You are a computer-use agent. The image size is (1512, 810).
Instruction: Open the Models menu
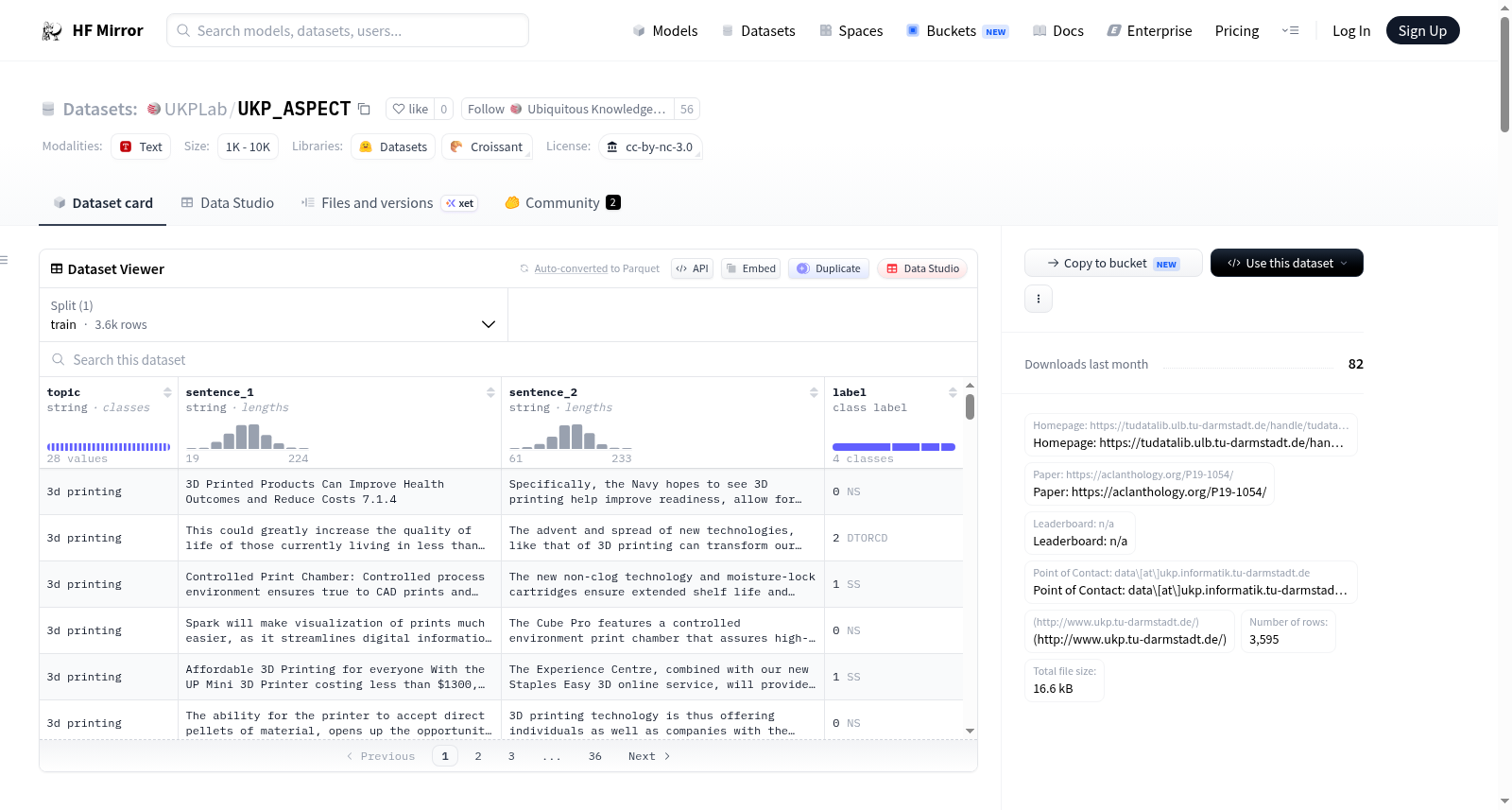(665, 31)
